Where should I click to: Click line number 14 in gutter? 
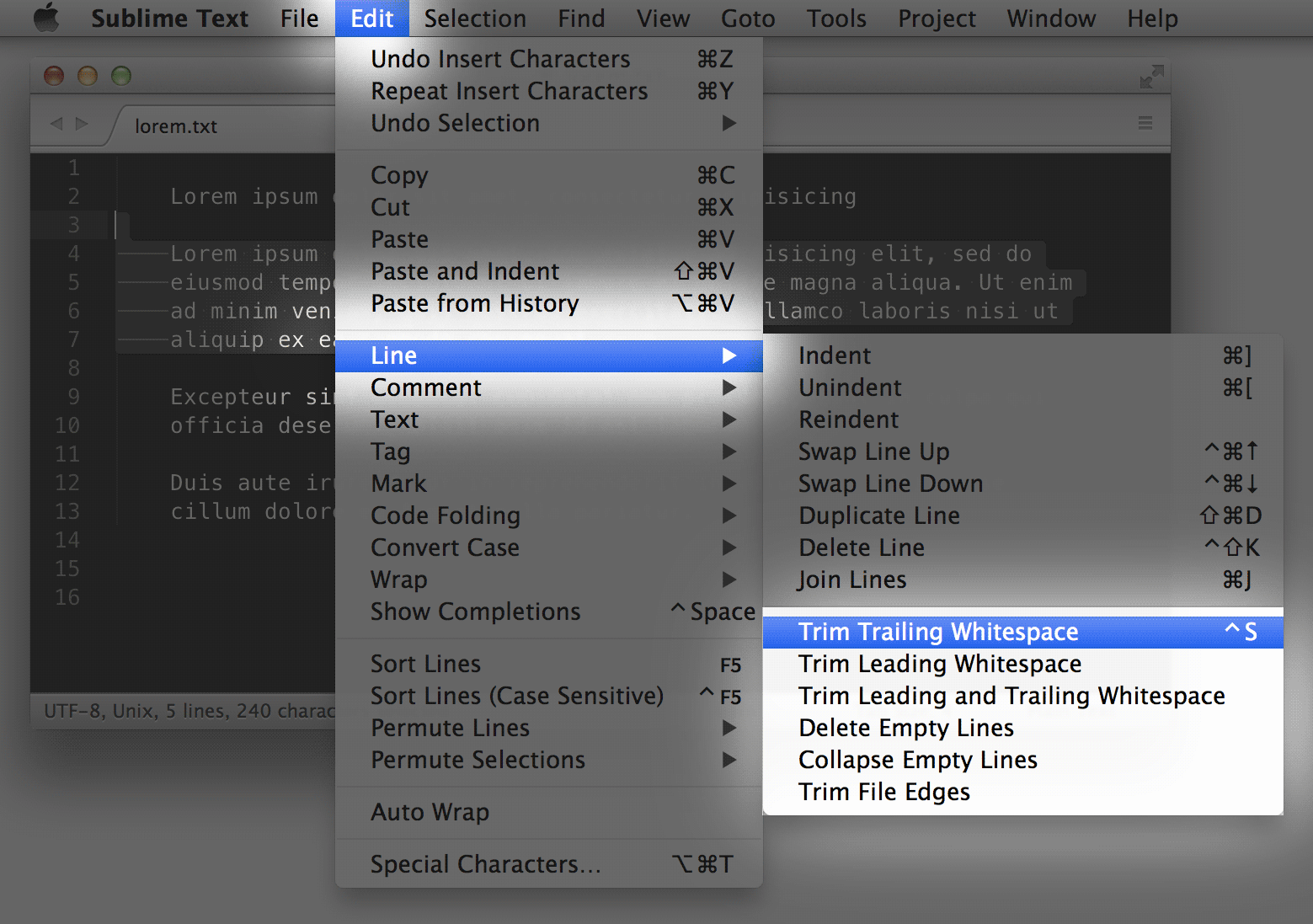click(67, 540)
